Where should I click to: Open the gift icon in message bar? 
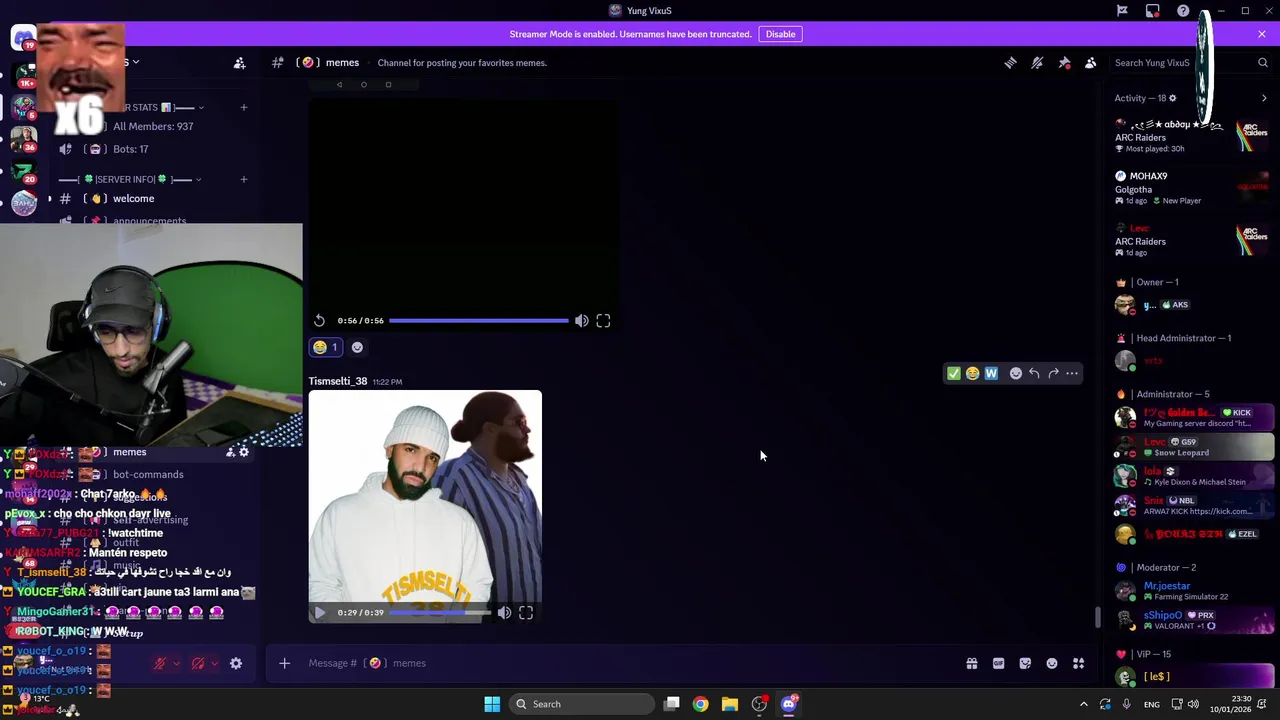pos(971,663)
